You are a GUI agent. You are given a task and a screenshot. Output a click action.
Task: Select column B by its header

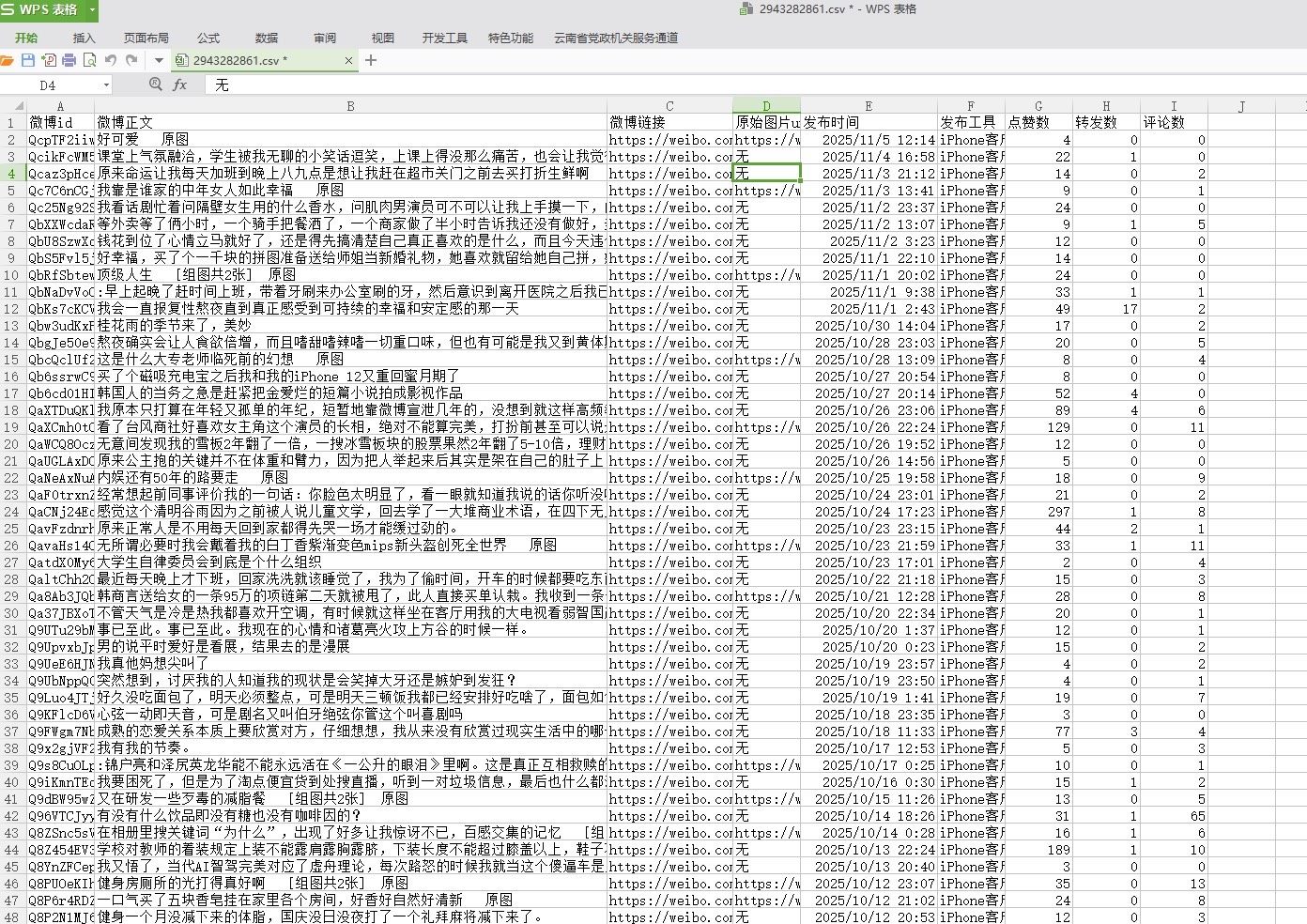click(x=351, y=106)
